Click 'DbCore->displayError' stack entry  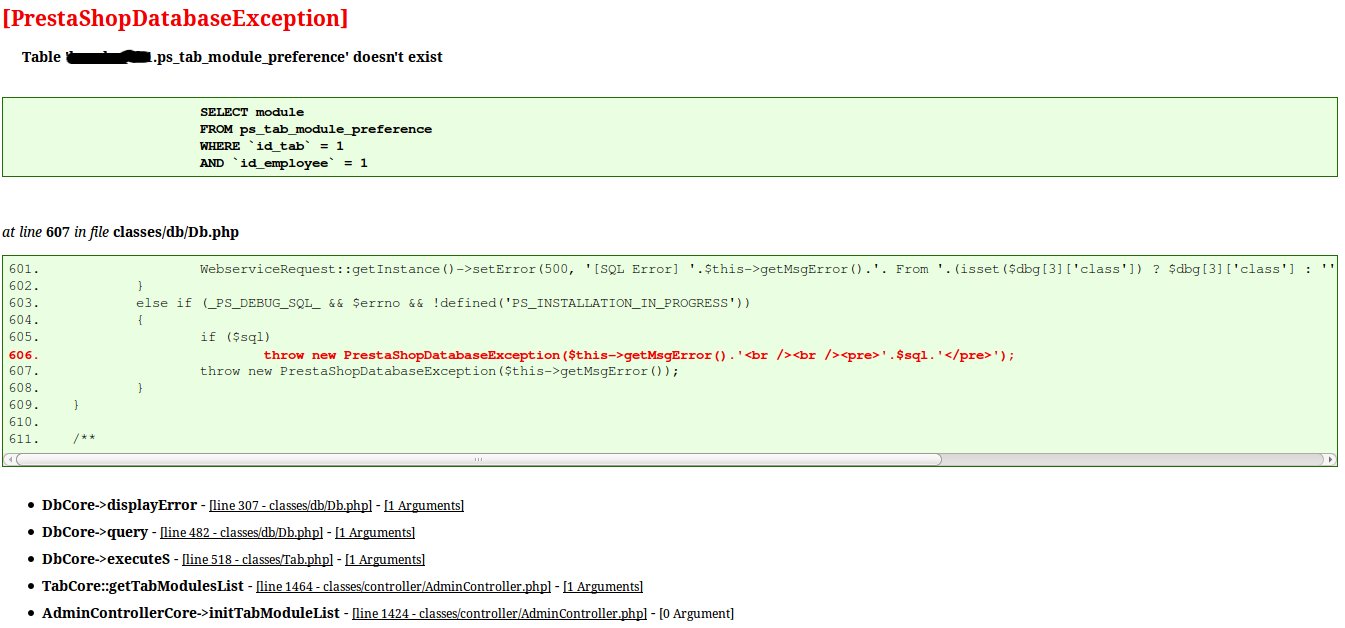tap(119, 505)
